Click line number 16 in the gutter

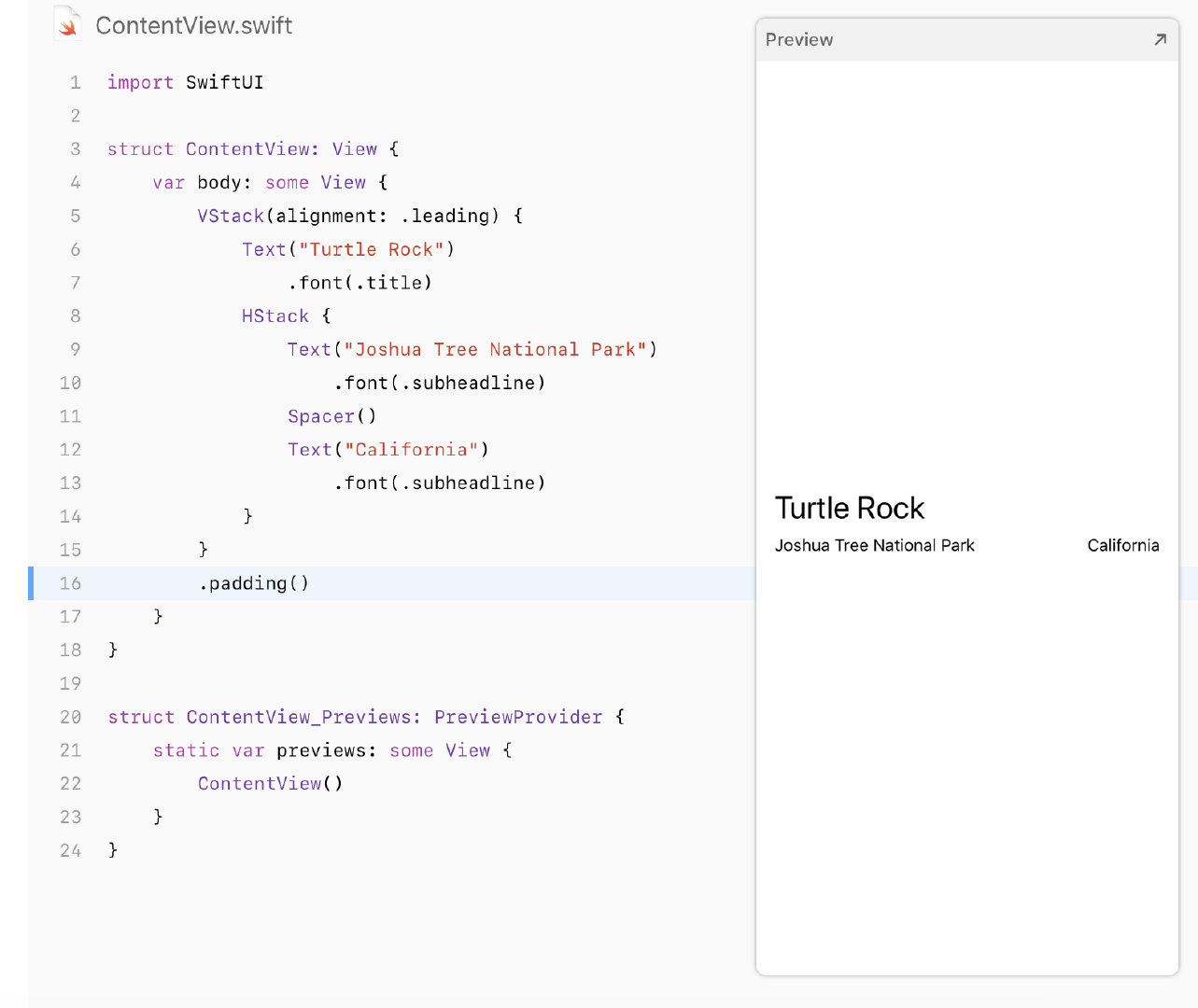tap(70, 583)
